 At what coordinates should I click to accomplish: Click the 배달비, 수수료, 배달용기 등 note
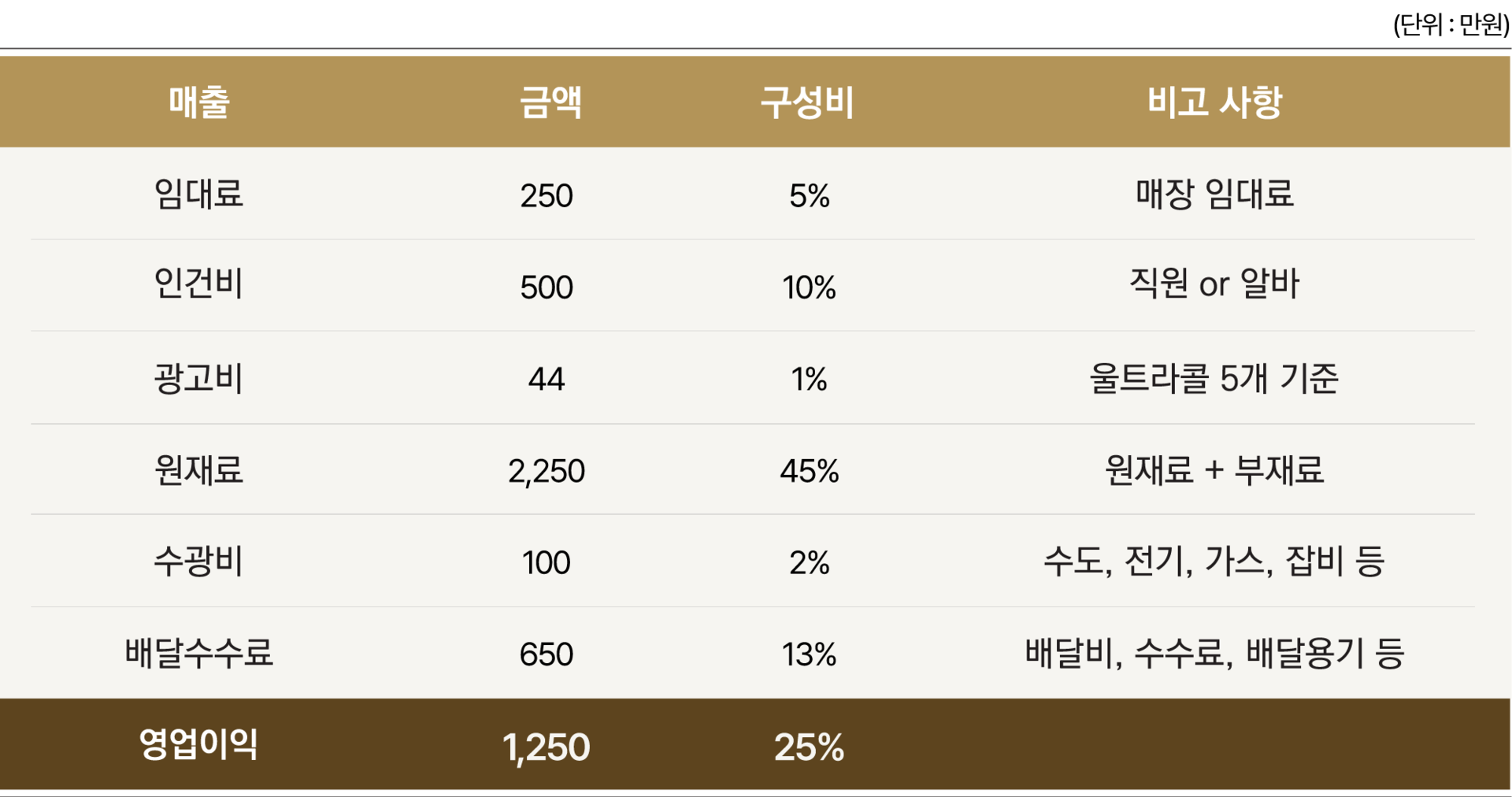click(x=1214, y=654)
